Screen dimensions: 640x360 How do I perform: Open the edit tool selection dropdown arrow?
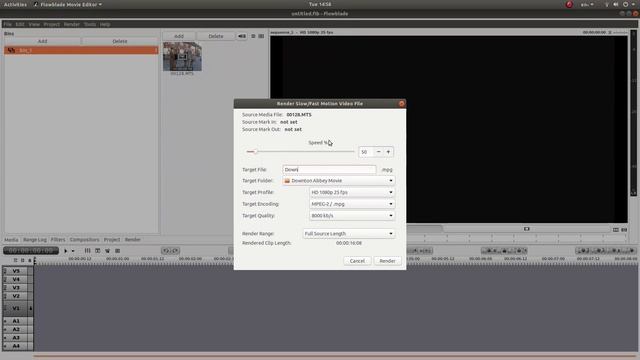coord(73,251)
